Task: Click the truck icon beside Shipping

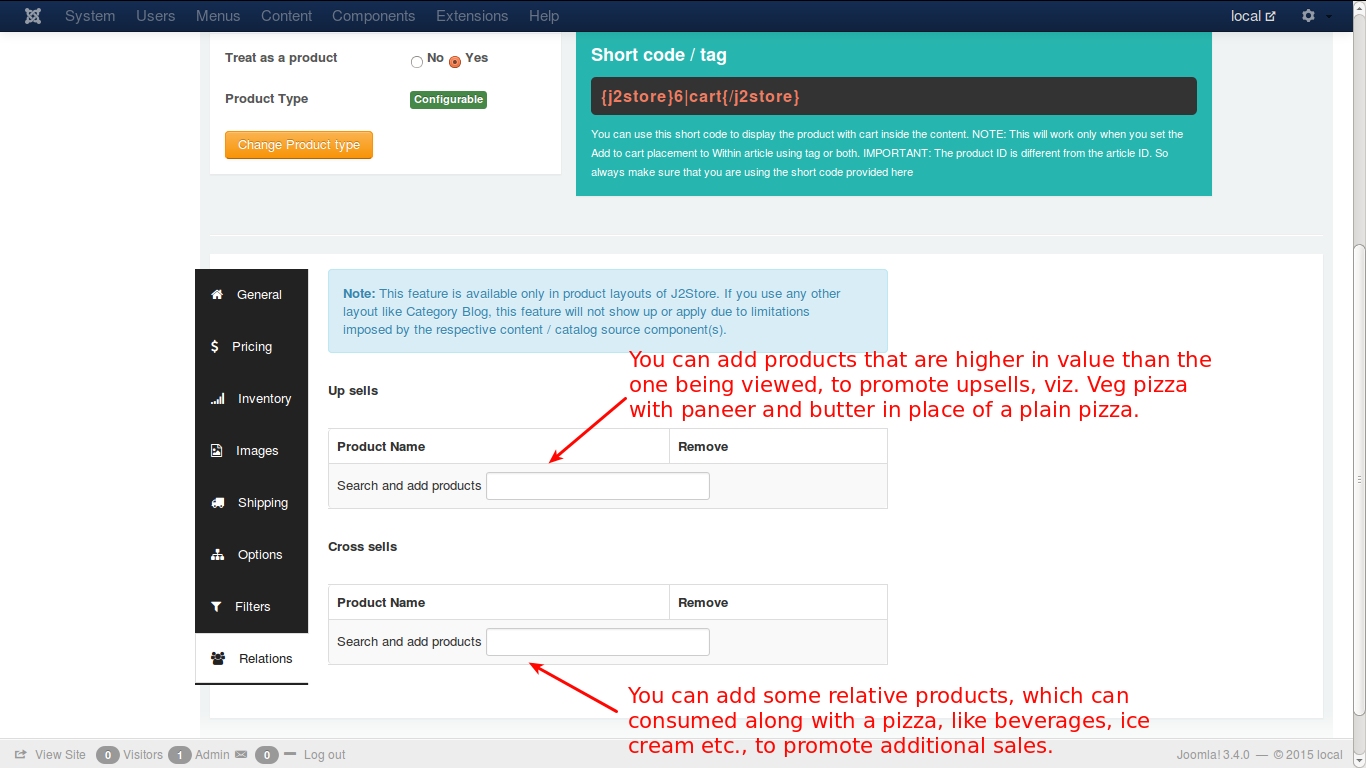Action: (217, 503)
